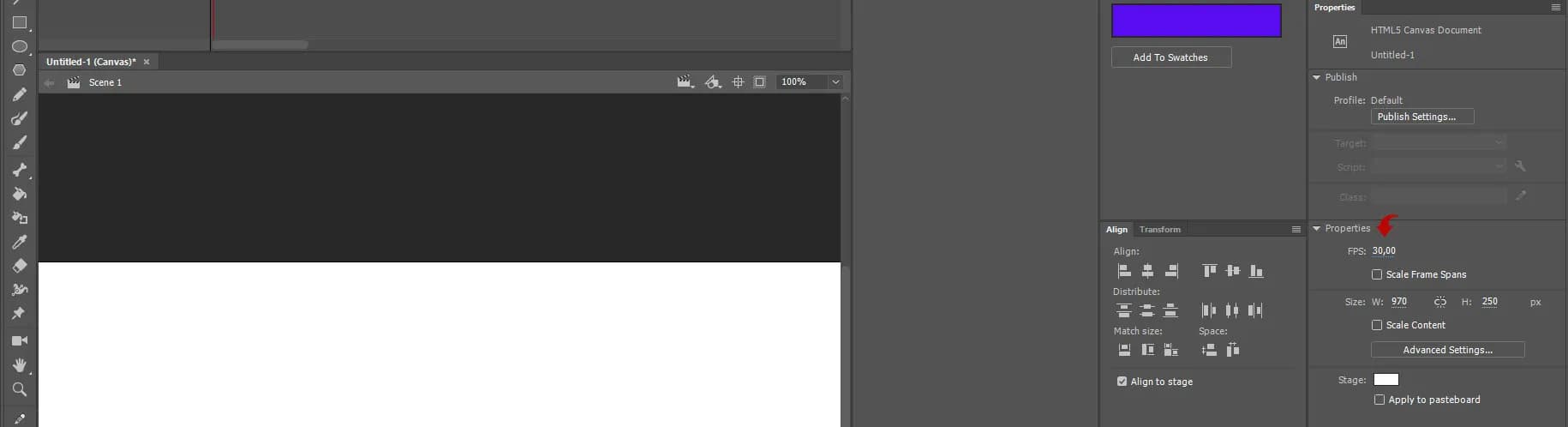Click the back arrow beside Scene 1

pyautogui.click(x=49, y=82)
